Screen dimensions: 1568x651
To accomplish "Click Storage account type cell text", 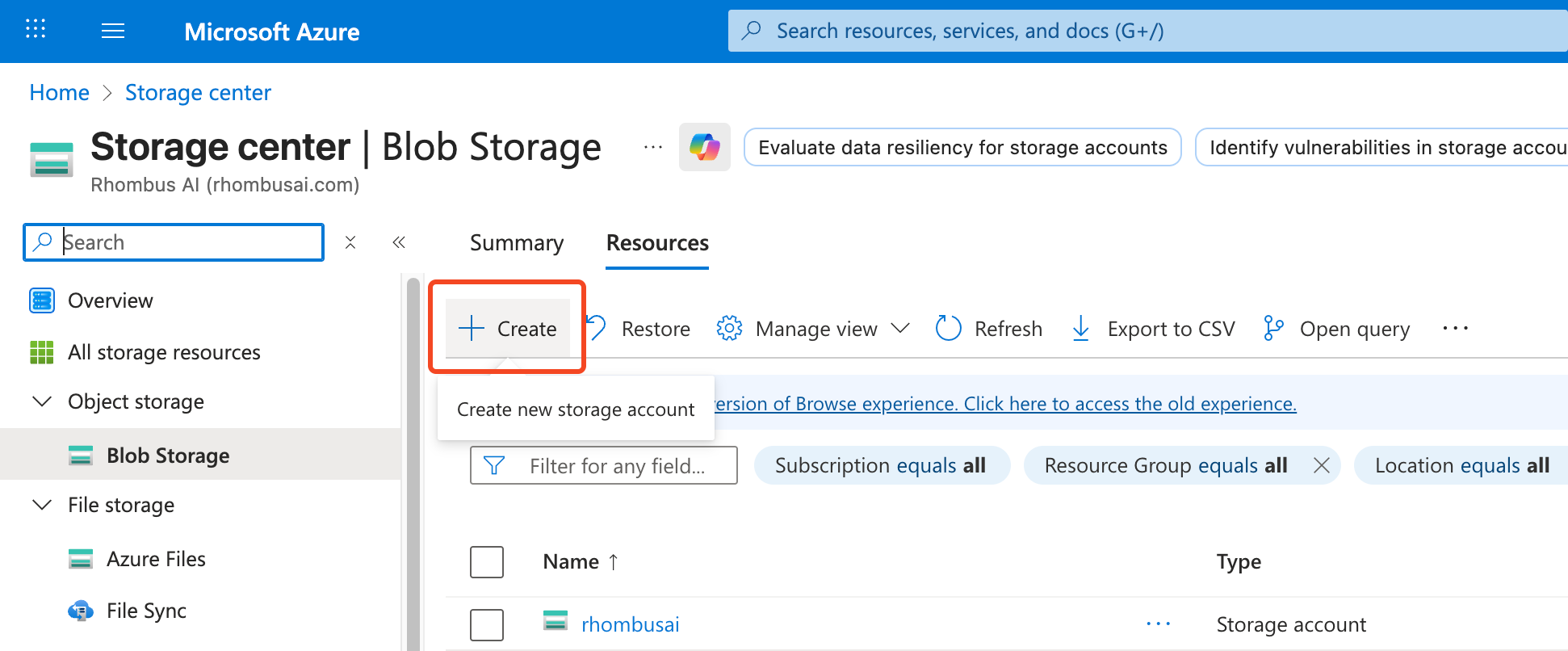I will tap(1291, 624).
